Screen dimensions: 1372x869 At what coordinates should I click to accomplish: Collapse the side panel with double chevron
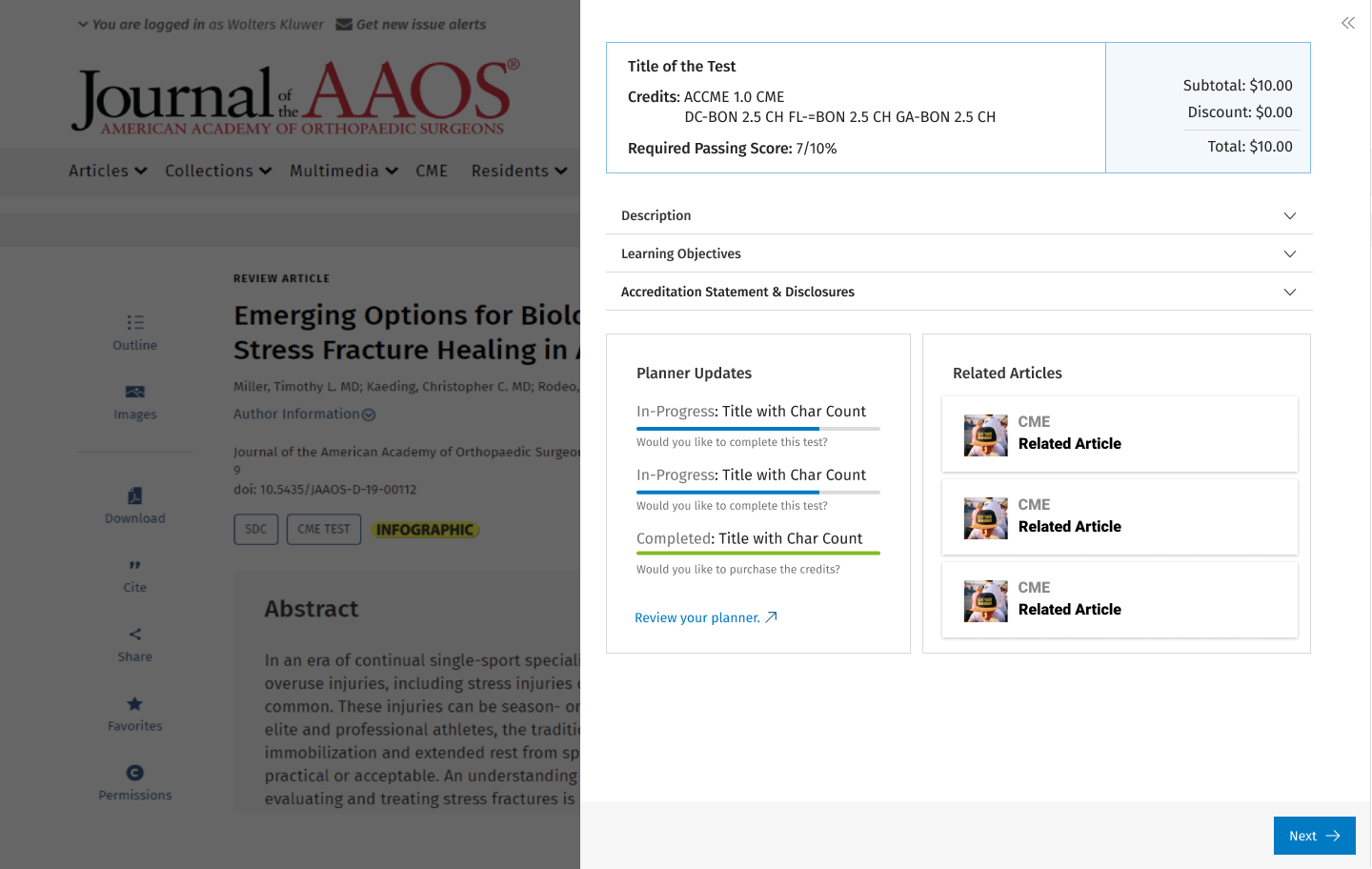pyautogui.click(x=1347, y=23)
